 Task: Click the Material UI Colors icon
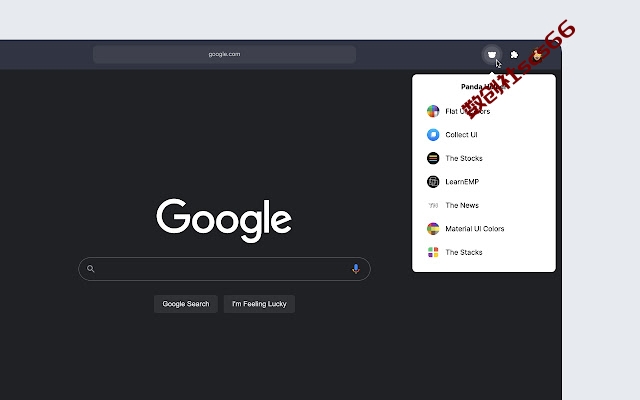pyautogui.click(x=433, y=229)
